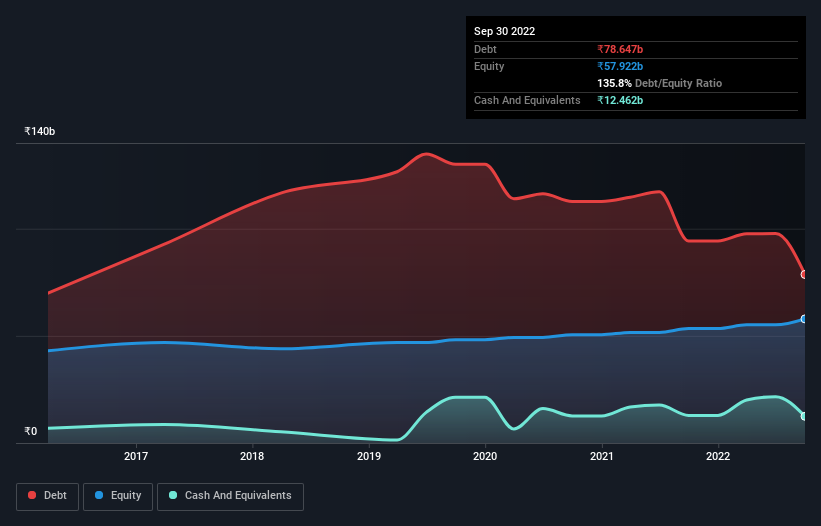Toggle the Equity legend button

(118, 496)
